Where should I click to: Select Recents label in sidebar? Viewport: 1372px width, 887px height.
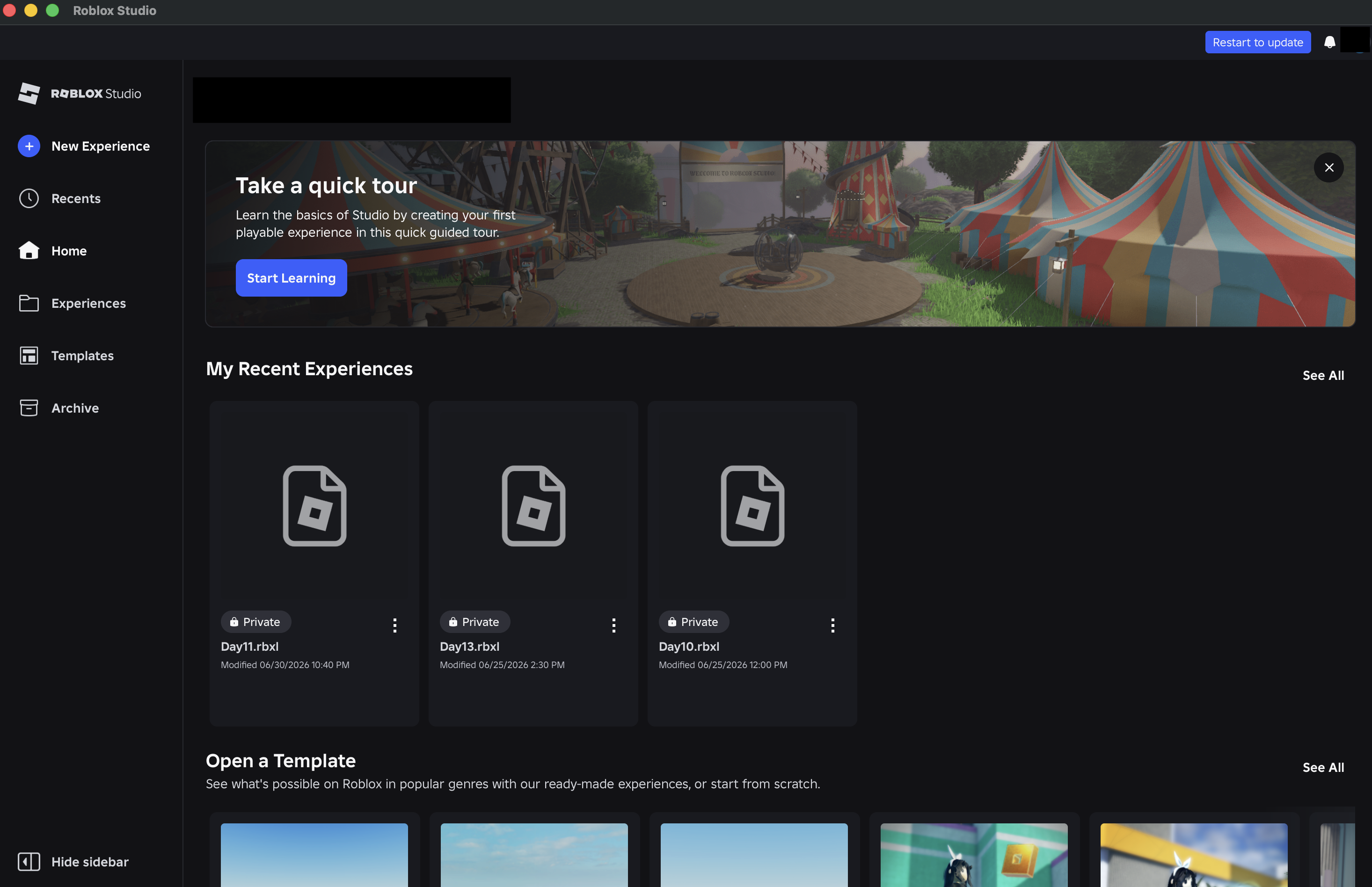pos(76,199)
